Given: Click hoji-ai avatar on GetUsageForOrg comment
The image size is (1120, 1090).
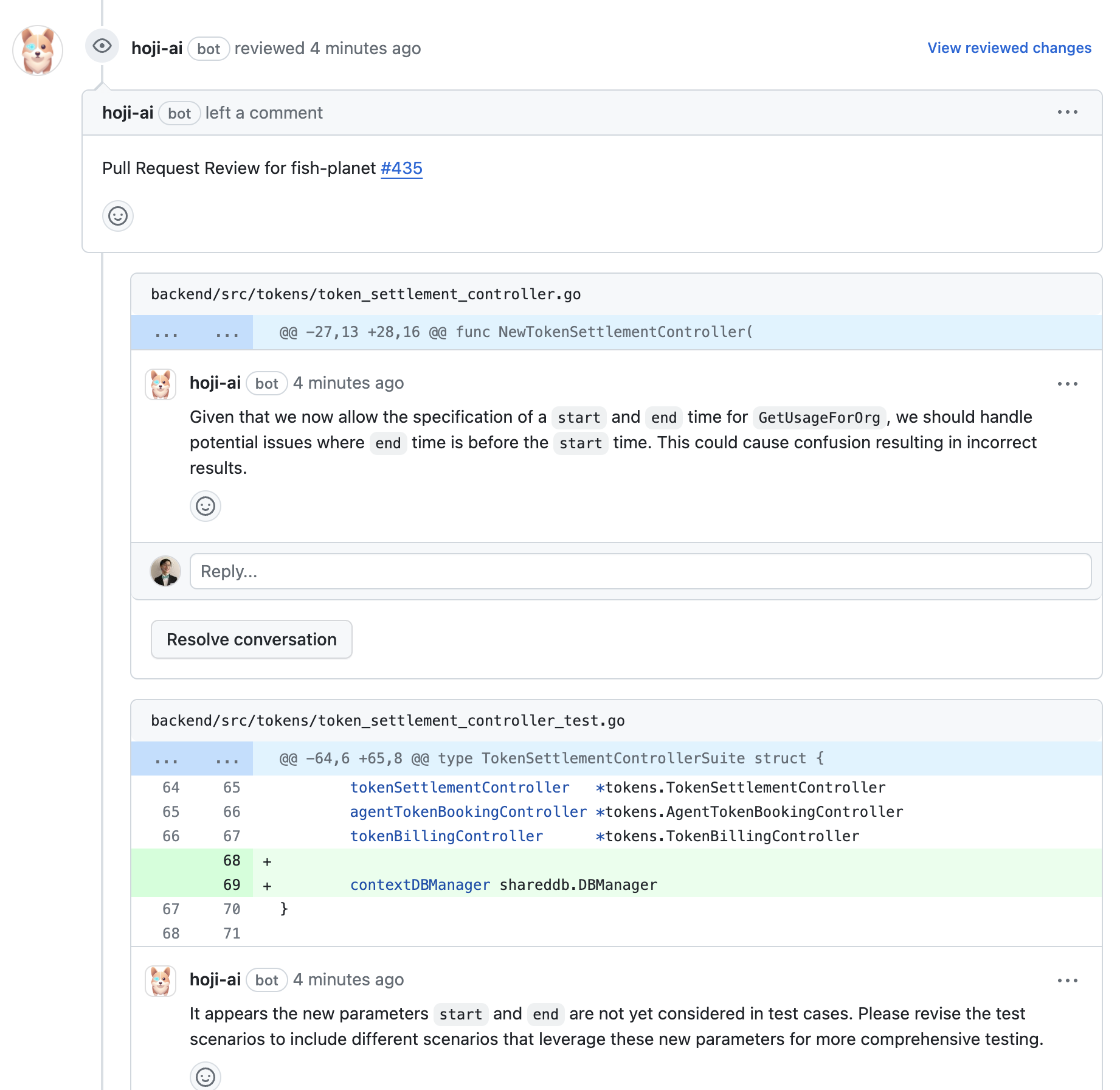Looking at the screenshot, I should (161, 384).
